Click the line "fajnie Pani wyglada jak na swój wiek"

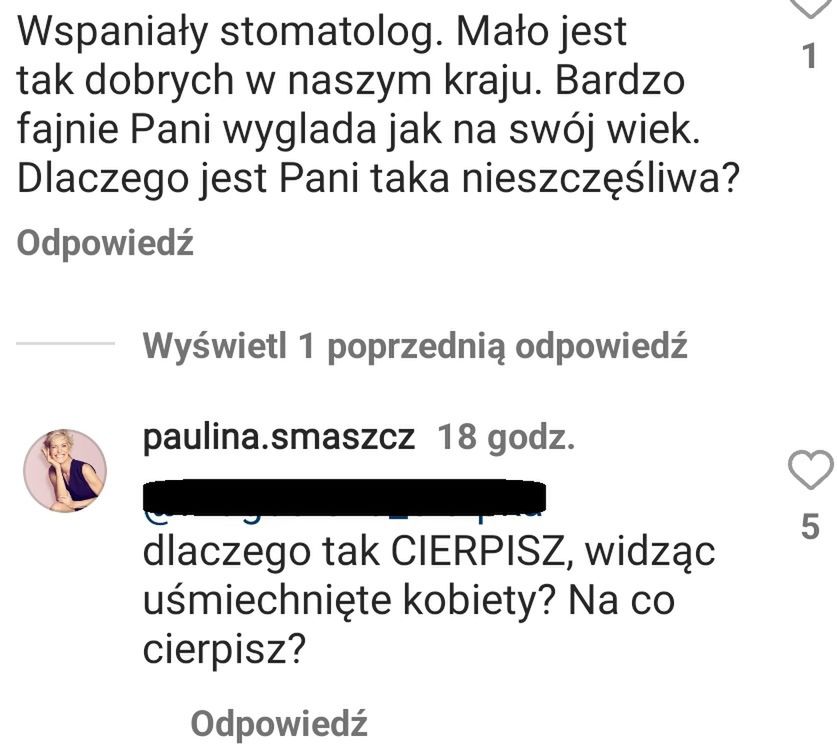[x=358, y=130]
